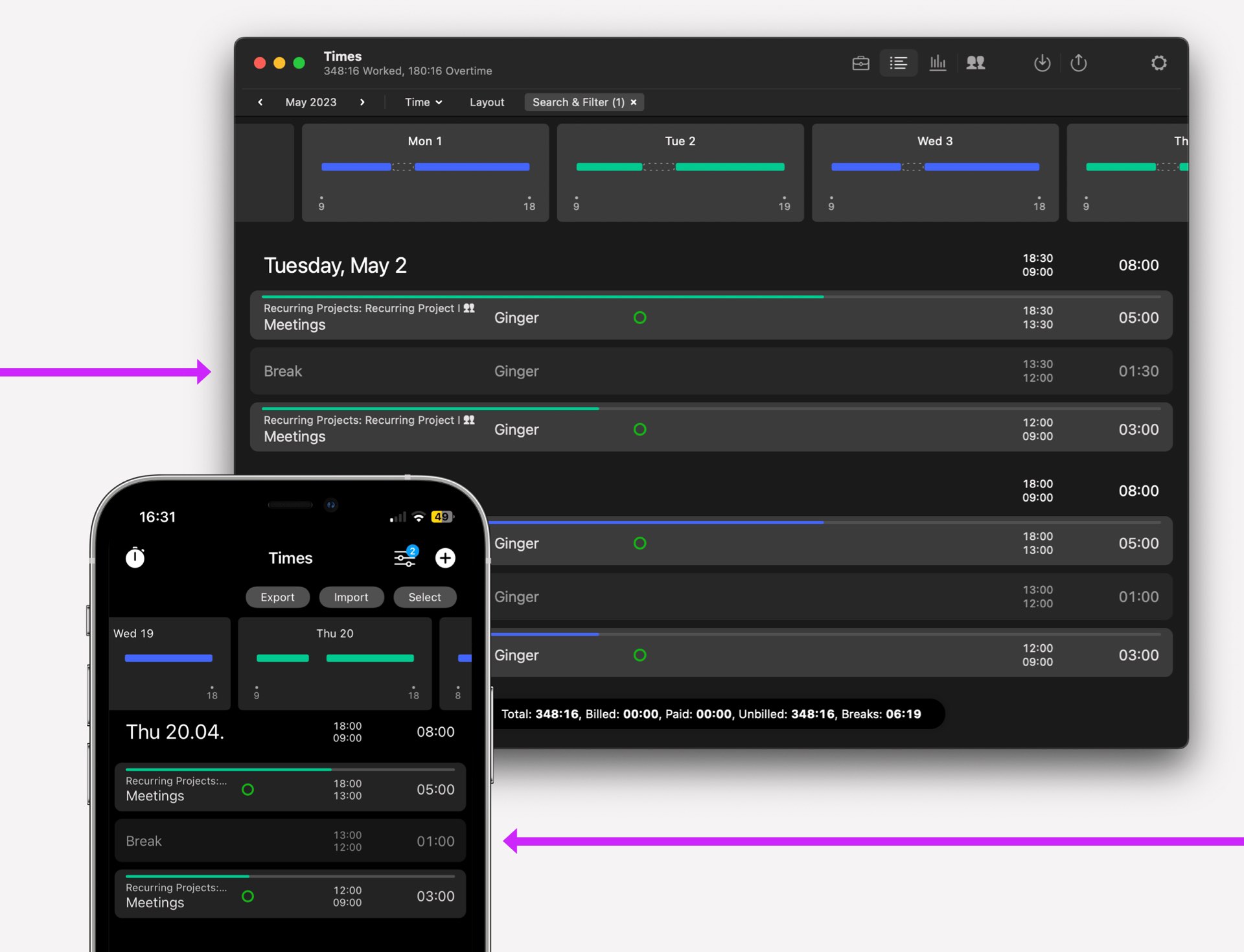Toggle status circle on phone 03:00 Meetings

coord(248,896)
